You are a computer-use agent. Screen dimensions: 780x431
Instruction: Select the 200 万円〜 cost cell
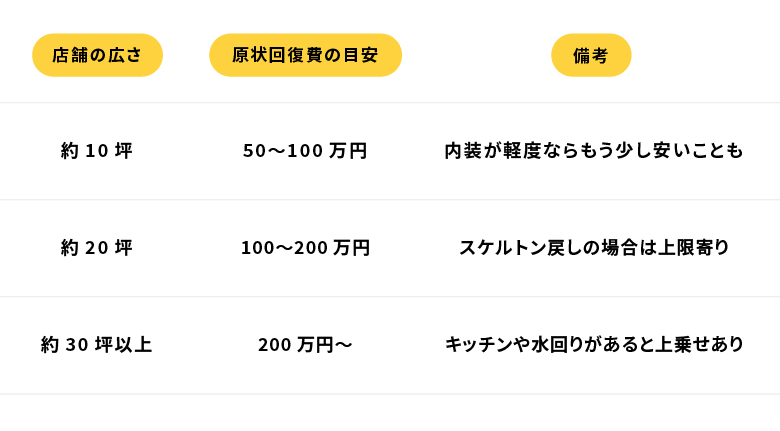(x=305, y=345)
